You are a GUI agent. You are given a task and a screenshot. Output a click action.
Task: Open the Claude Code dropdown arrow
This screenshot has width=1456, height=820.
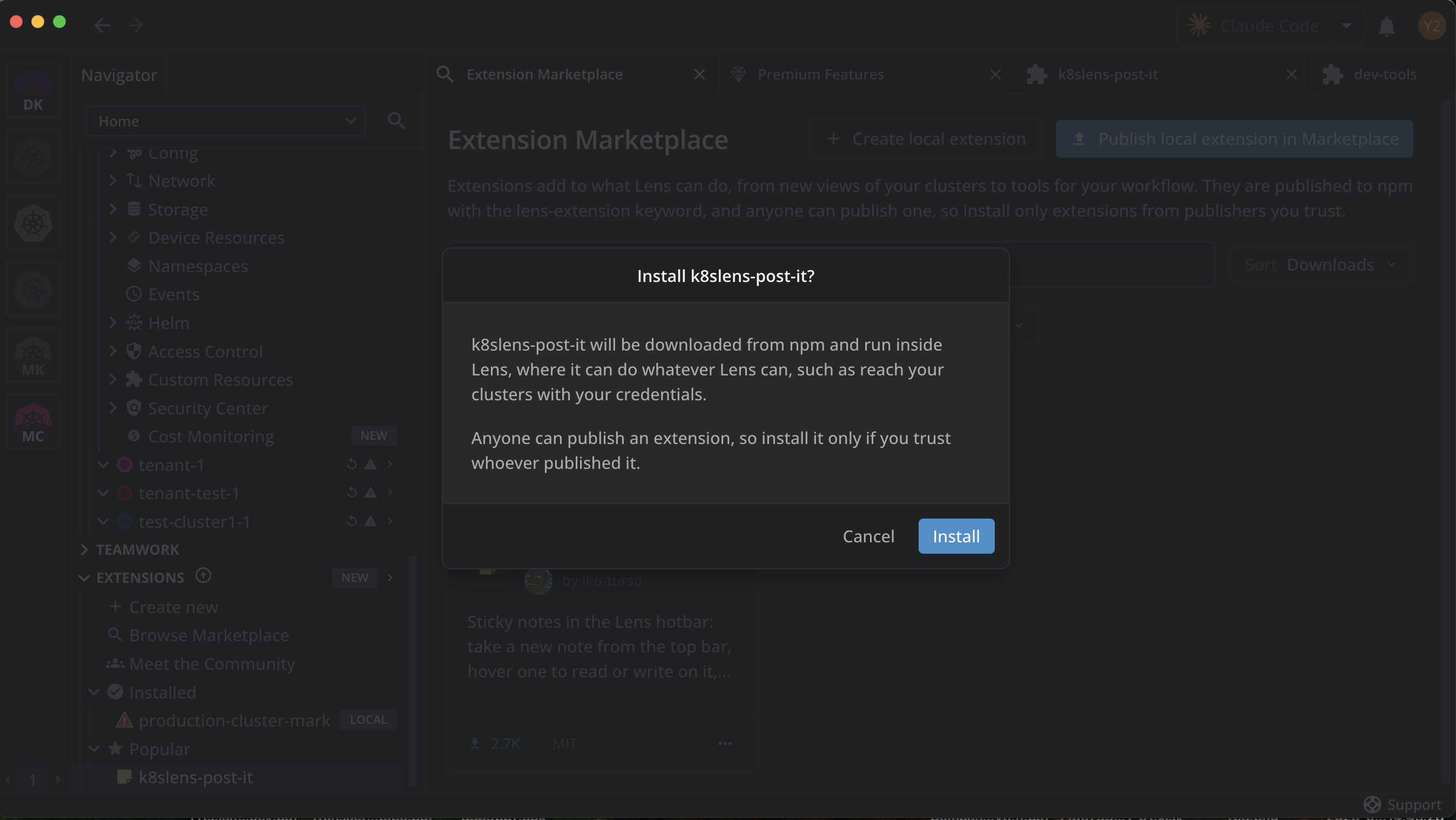coord(1346,25)
